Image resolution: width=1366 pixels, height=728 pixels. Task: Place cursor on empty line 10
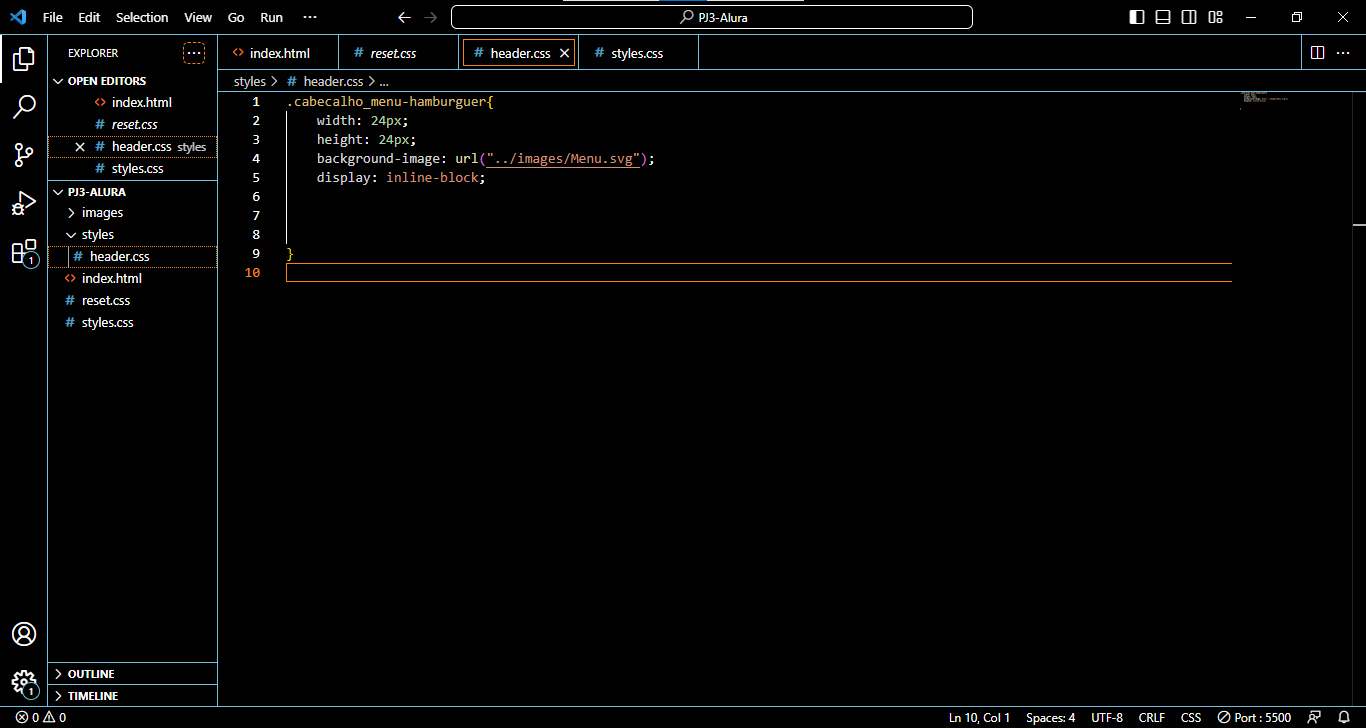(x=758, y=273)
